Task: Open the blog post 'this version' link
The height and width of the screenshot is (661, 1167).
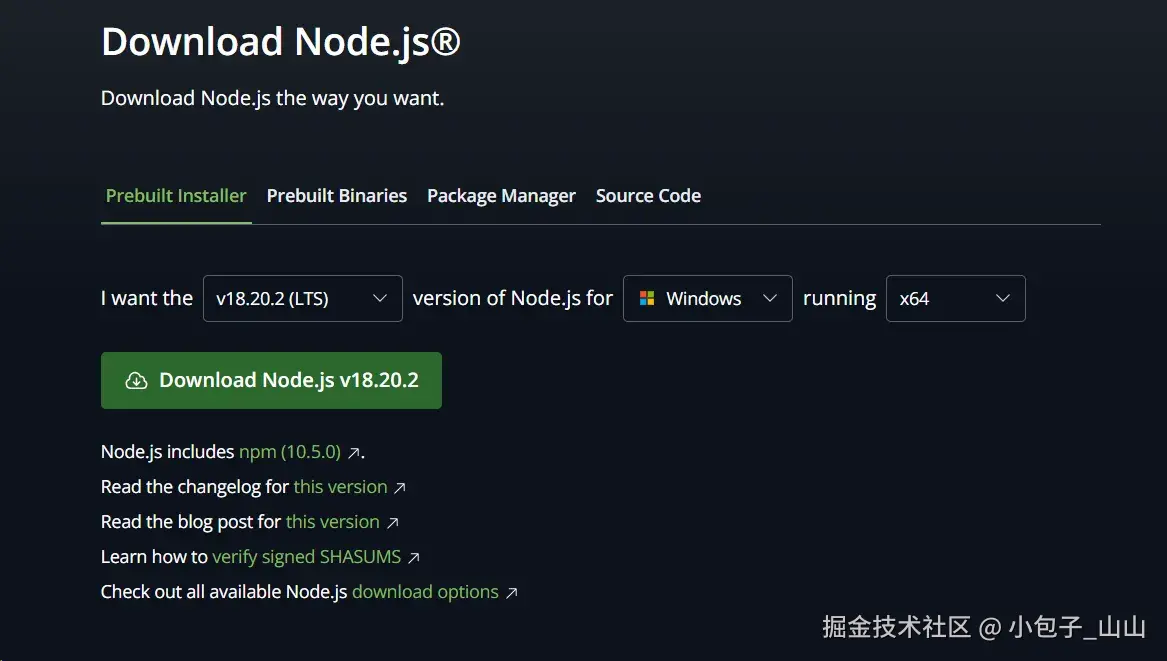Action: [333, 522]
